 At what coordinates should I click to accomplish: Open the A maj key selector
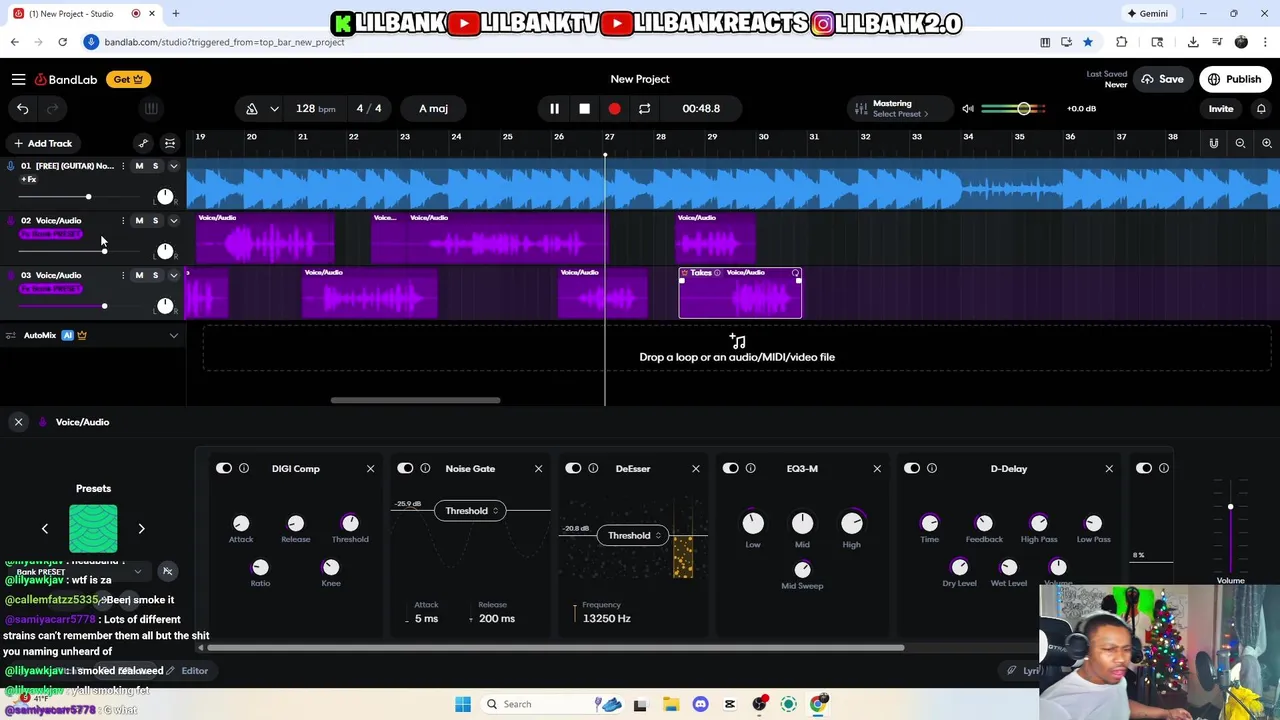(434, 108)
